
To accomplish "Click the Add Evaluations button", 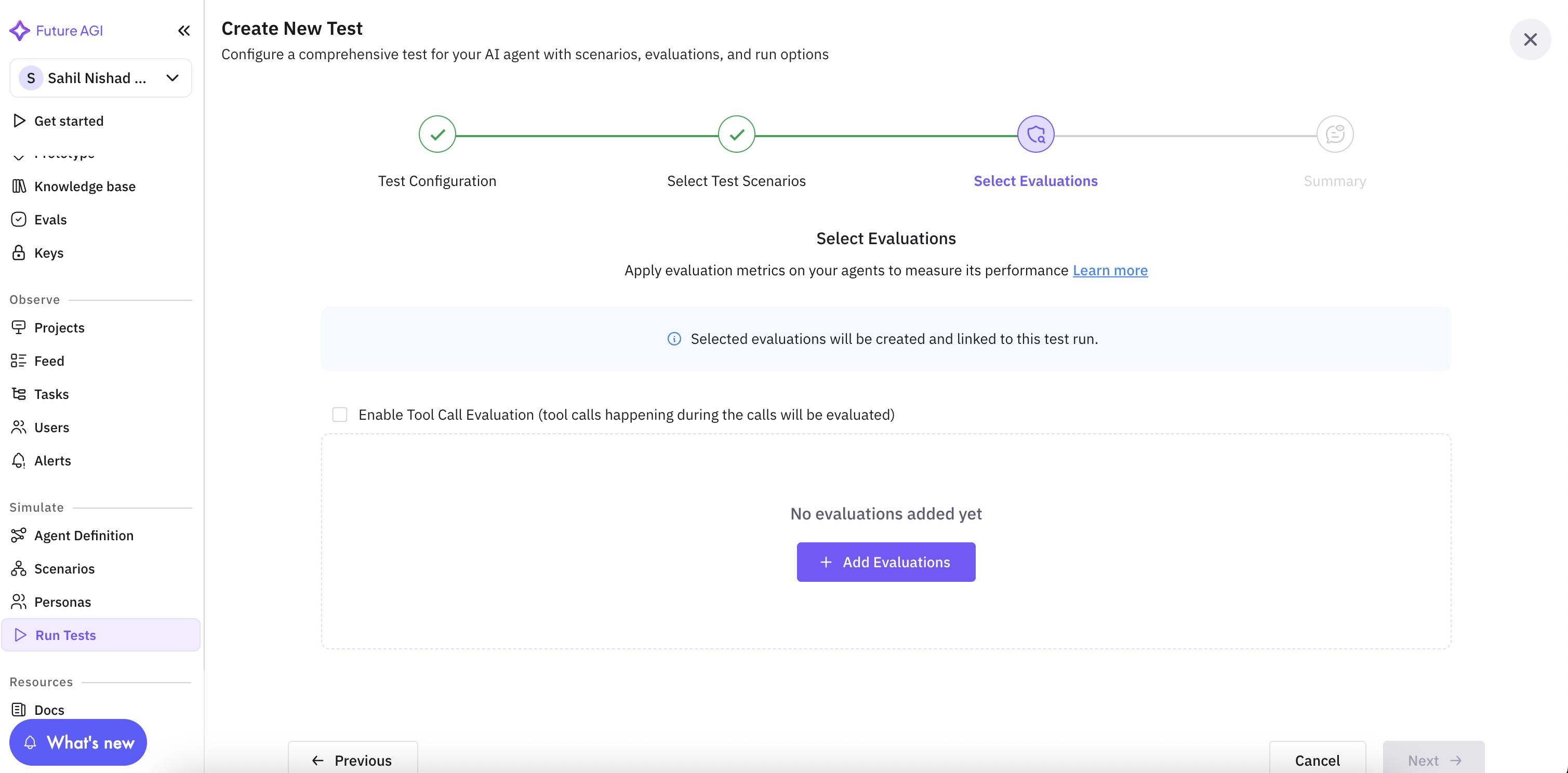I will (x=886, y=562).
